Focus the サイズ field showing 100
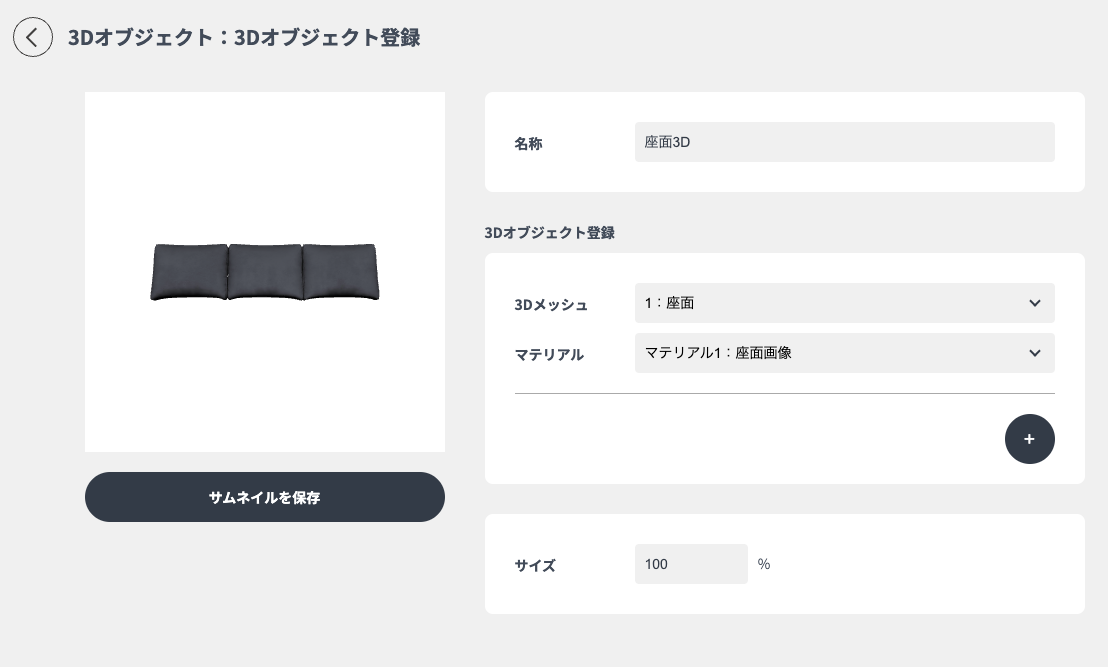Screen dimensions: 1108x667 691,564
